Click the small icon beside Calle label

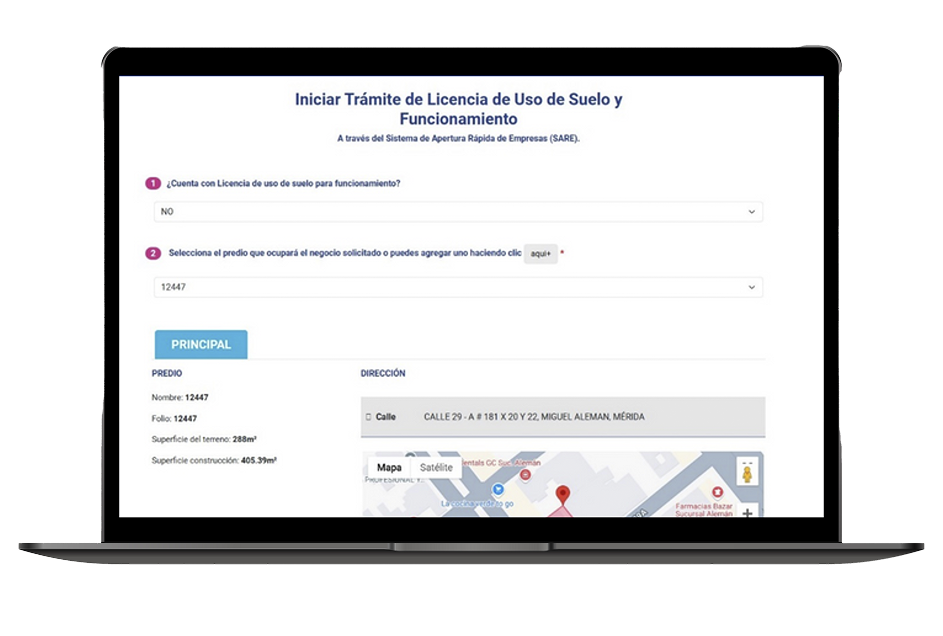pos(368,416)
